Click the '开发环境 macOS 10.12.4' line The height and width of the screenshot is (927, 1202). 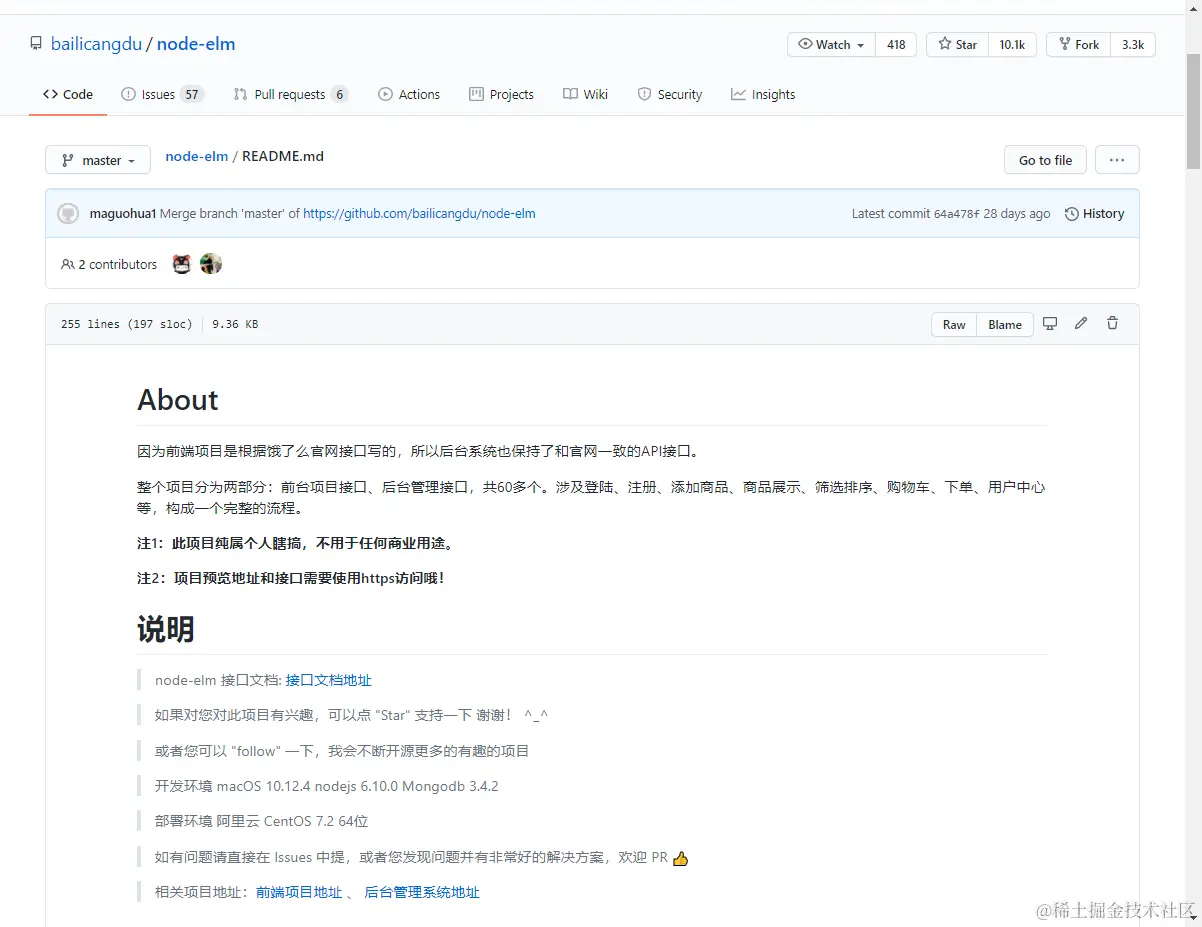point(326,786)
